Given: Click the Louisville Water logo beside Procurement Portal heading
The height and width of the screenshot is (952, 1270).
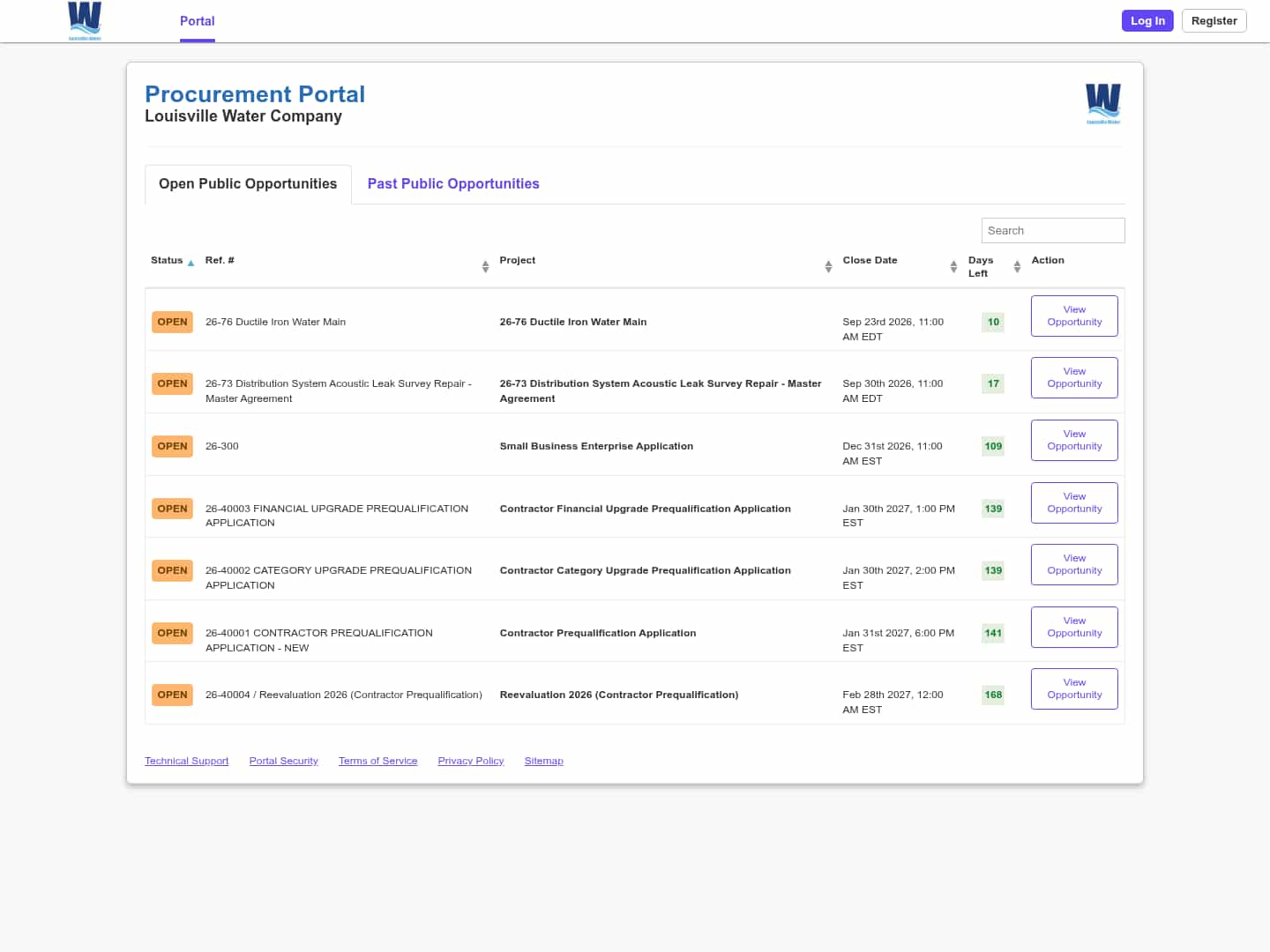Looking at the screenshot, I should [x=1103, y=104].
